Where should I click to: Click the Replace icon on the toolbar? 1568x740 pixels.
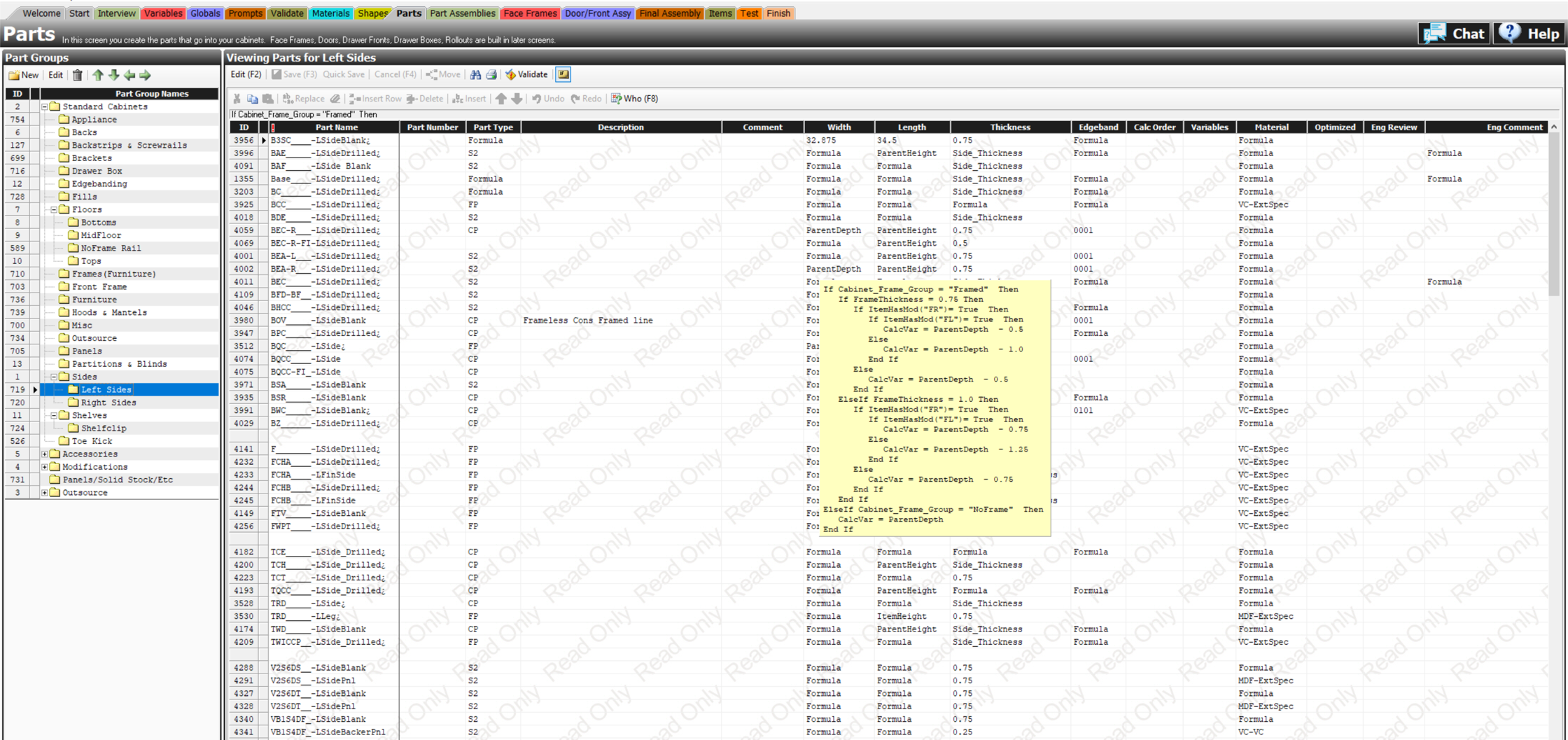tap(302, 98)
